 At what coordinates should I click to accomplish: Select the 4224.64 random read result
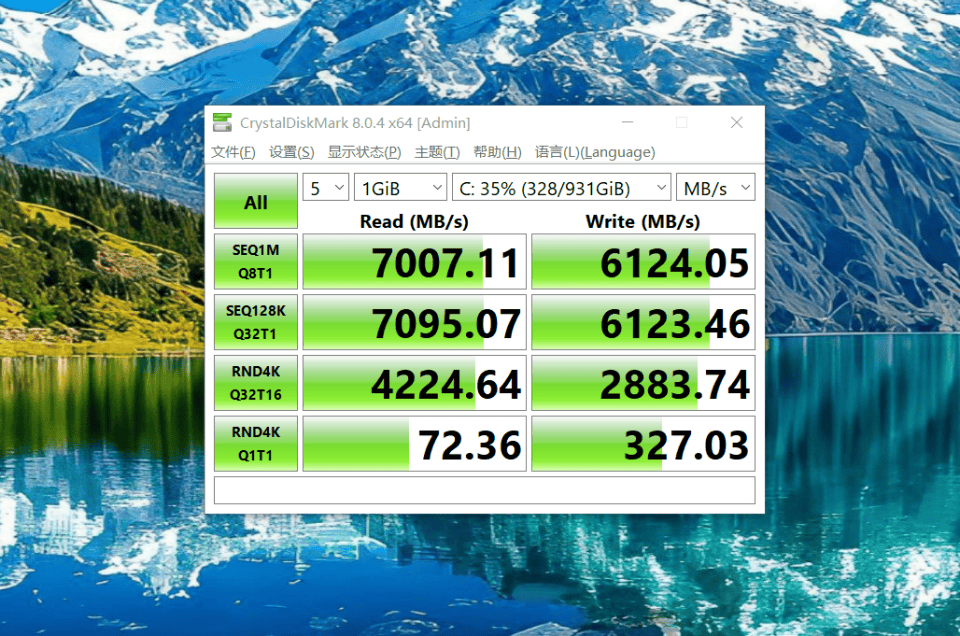[414, 383]
